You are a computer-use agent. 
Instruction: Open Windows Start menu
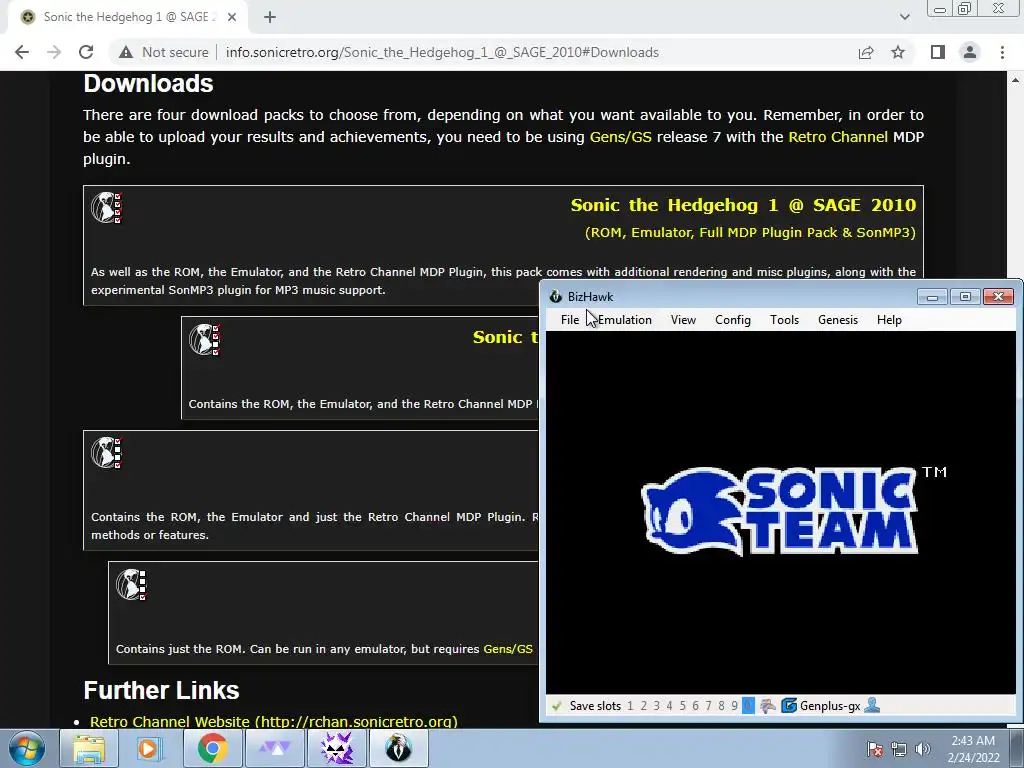[26, 748]
